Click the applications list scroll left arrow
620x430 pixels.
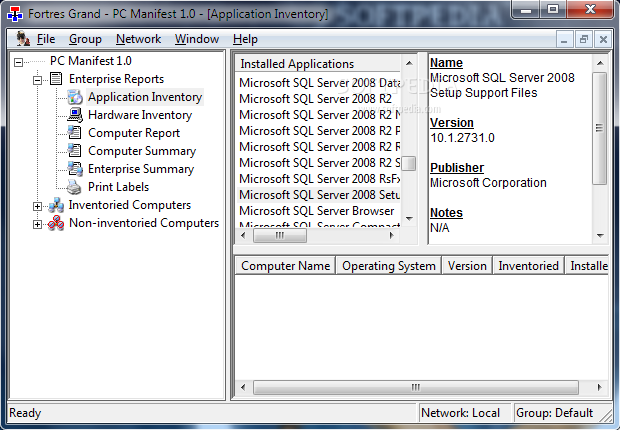coord(243,235)
